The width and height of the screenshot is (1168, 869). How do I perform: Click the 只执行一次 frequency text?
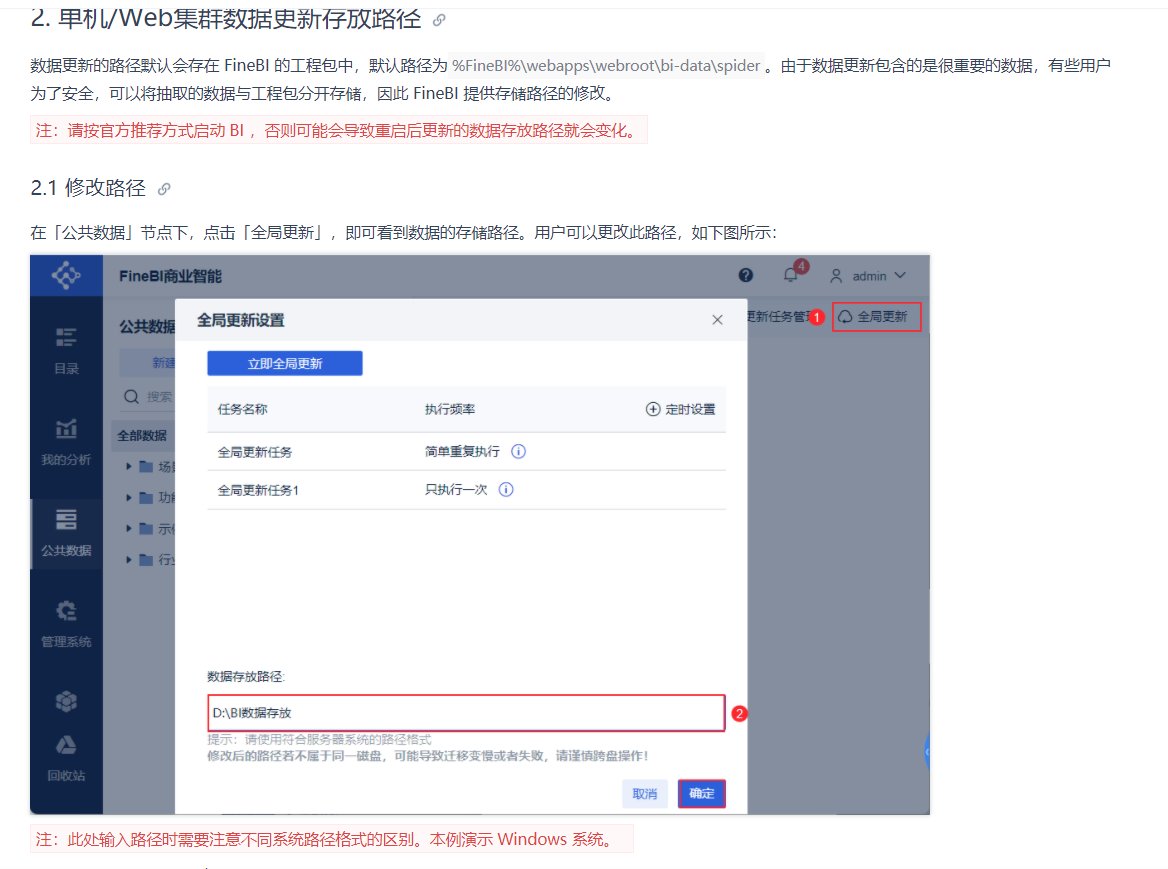[x=456, y=489]
